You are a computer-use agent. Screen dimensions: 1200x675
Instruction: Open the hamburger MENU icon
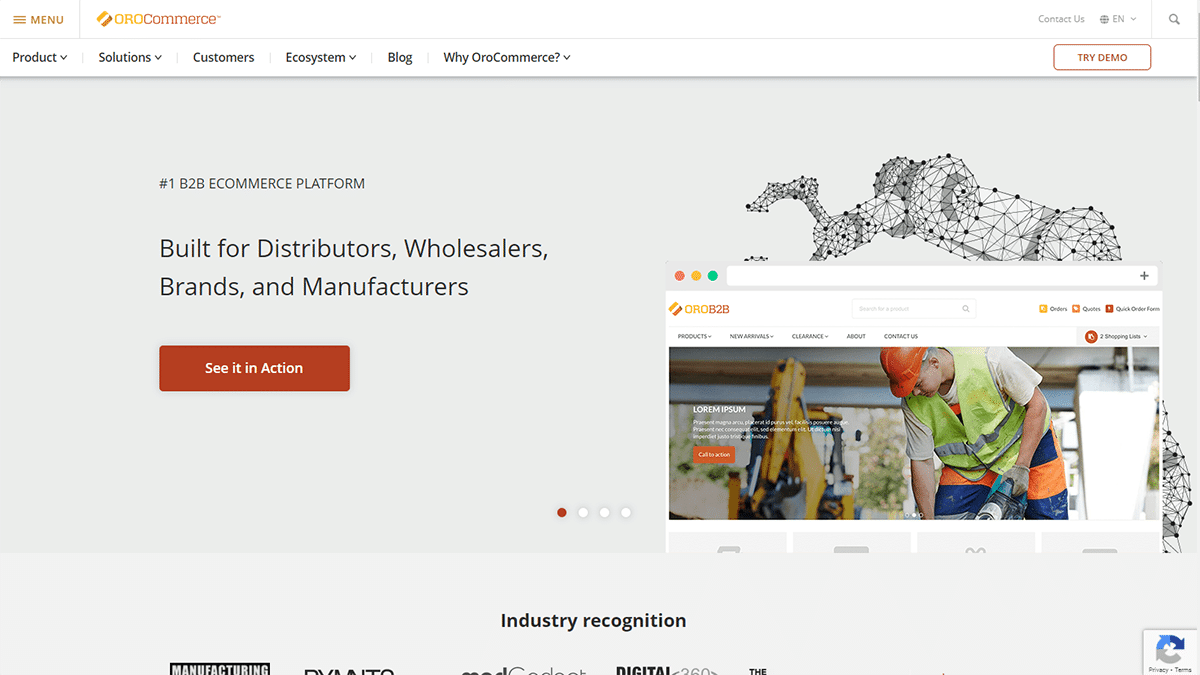(x=19, y=20)
